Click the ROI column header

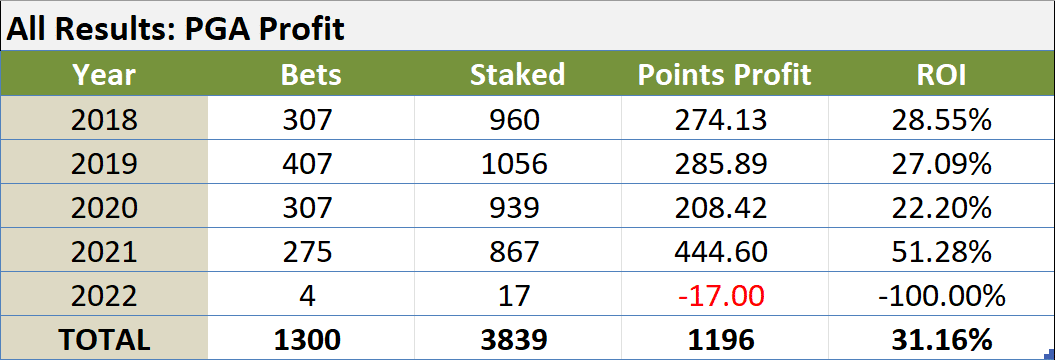[941, 75]
